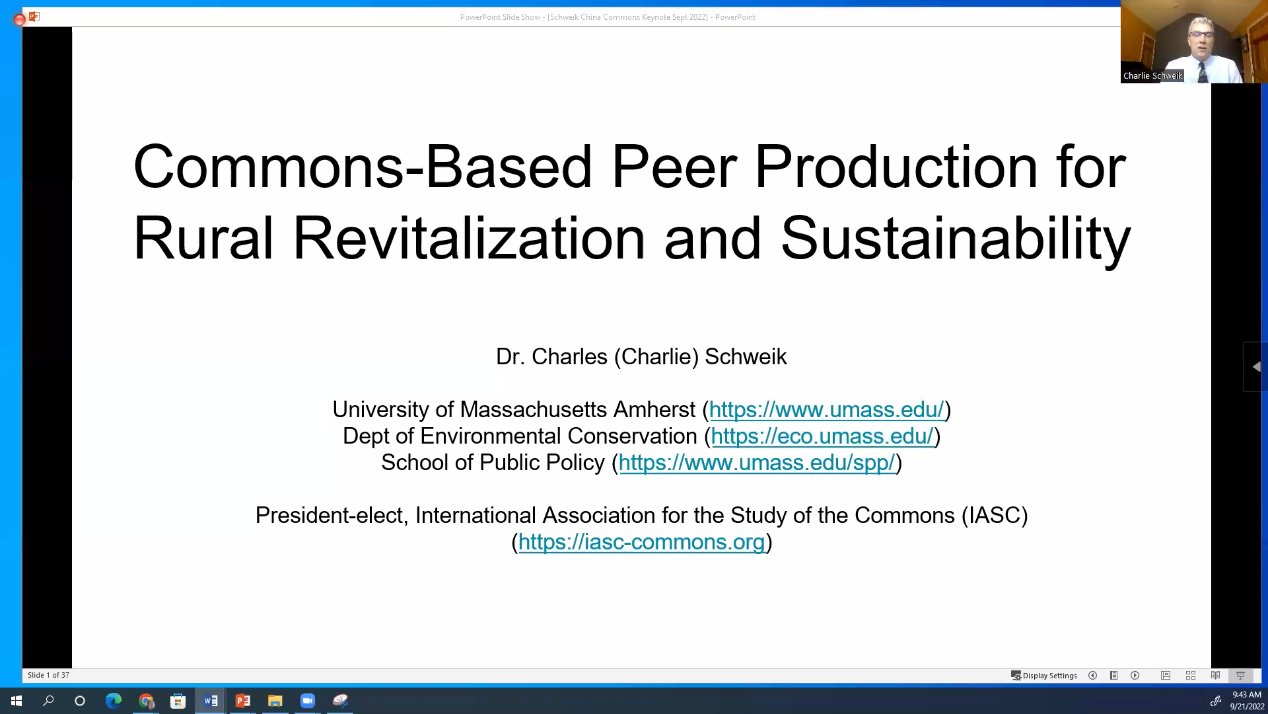Click the Slide 1 of 37 indicator

coord(48,675)
